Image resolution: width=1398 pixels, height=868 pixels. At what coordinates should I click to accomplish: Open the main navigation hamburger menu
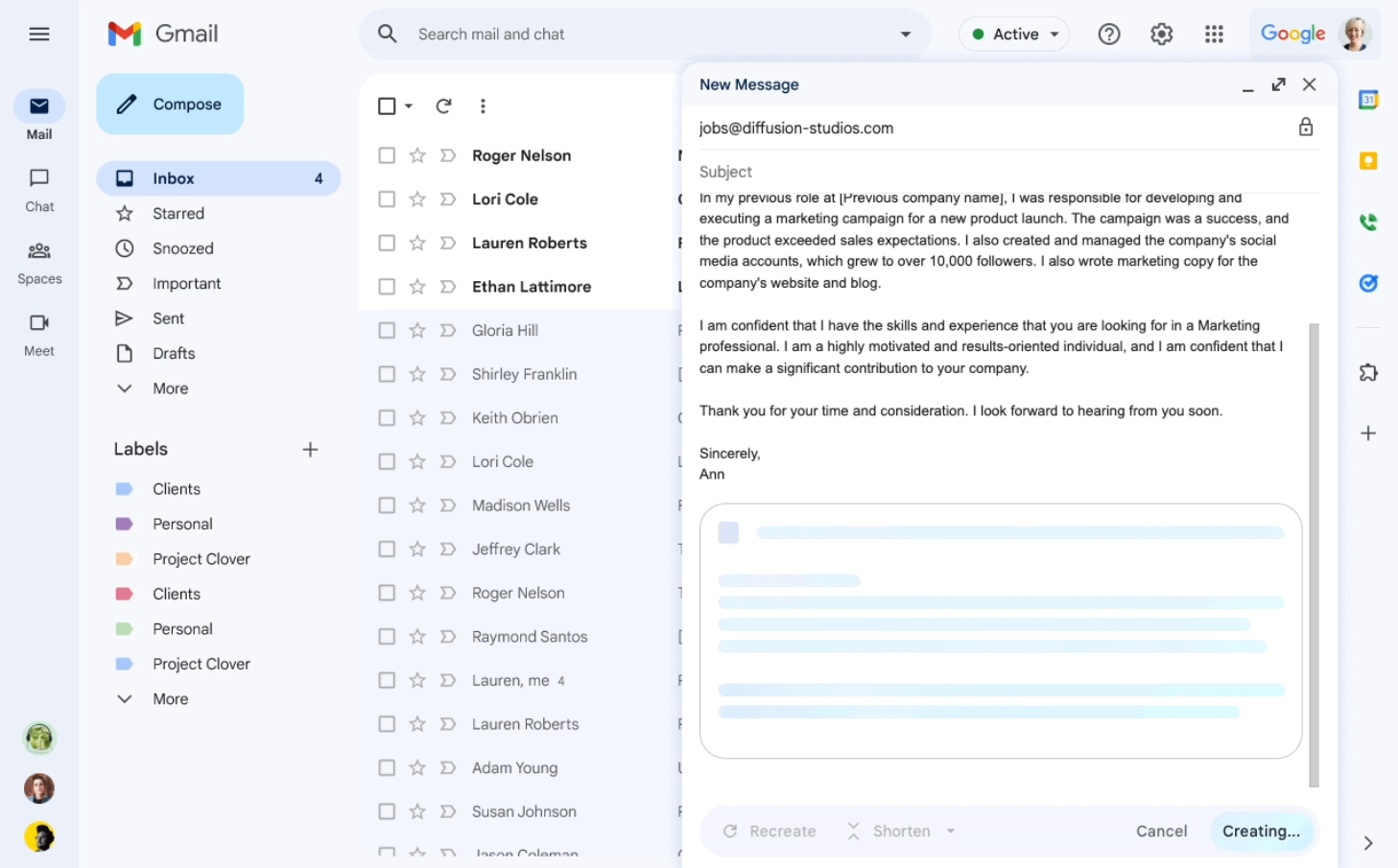(x=38, y=34)
